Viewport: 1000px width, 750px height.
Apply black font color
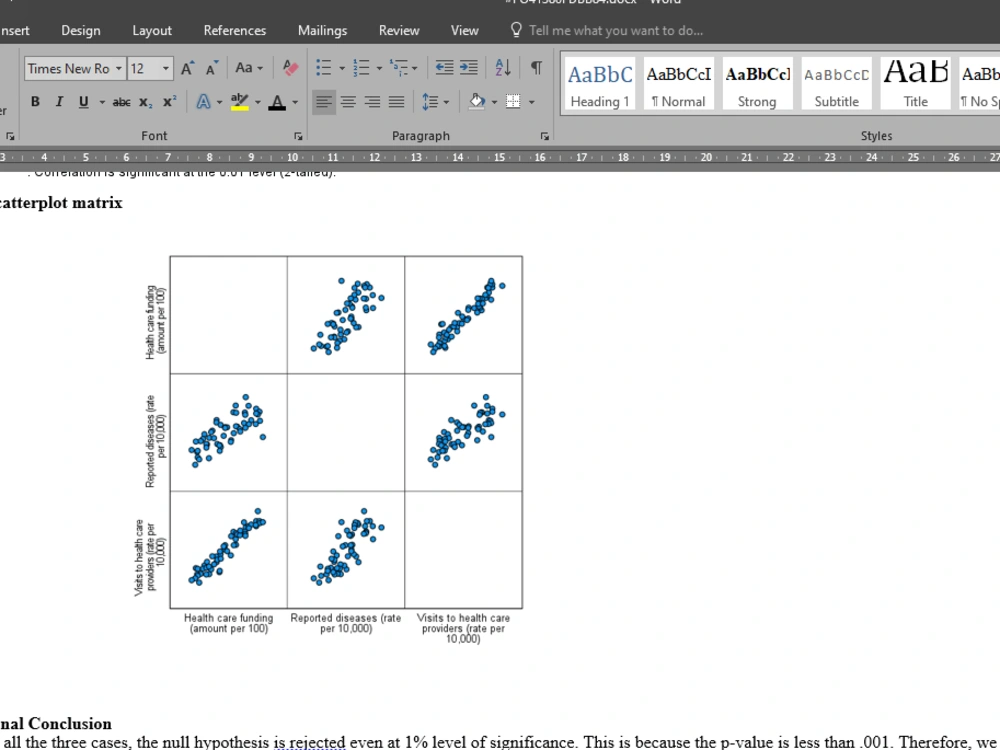pyautogui.click(x=277, y=101)
